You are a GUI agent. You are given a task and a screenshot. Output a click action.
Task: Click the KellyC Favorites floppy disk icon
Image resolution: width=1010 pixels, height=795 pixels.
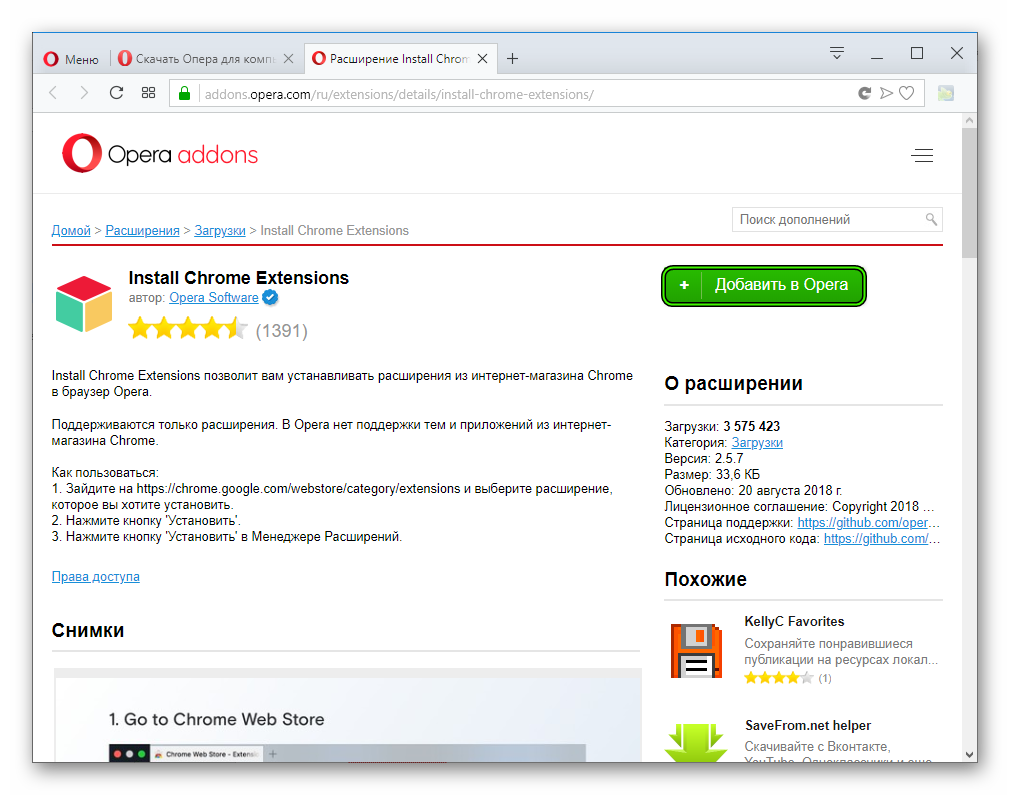coord(696,650)
